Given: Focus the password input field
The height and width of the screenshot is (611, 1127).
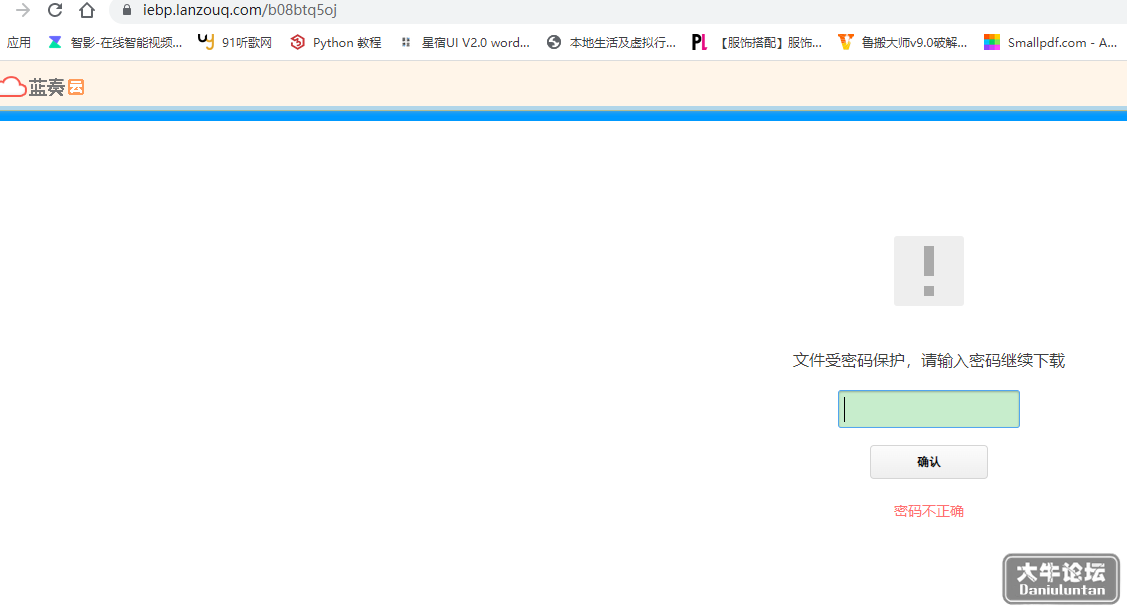Looking at the screenshot, I should tap(929, 409).
